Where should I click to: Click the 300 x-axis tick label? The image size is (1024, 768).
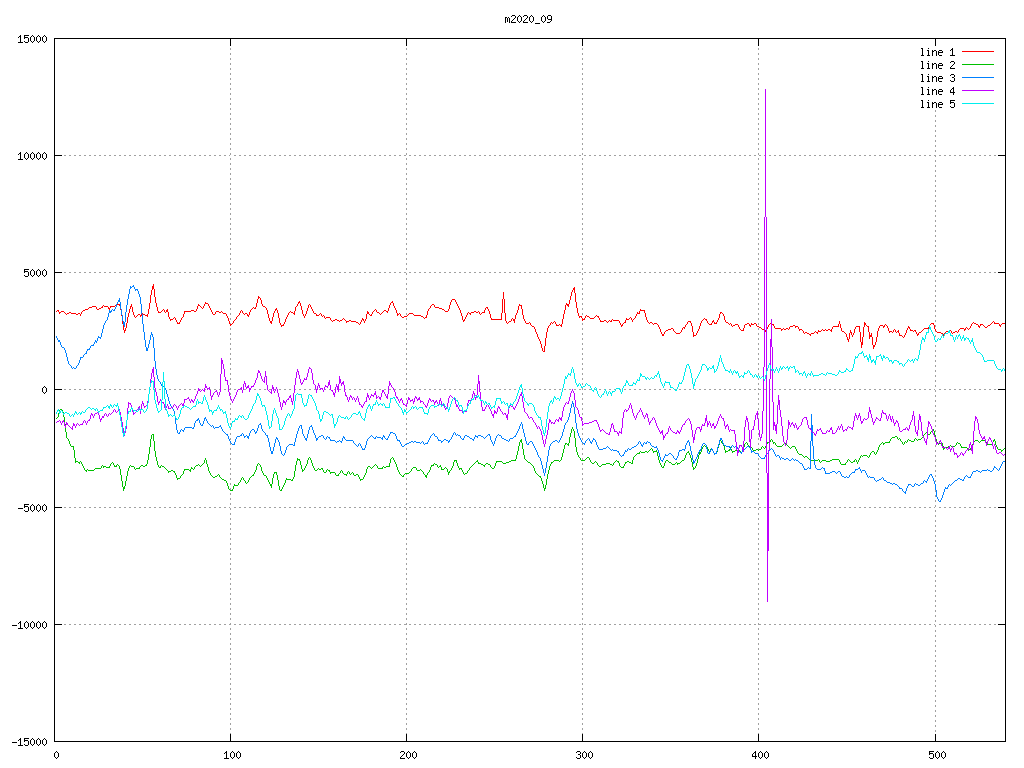click(x=583, y=756)
